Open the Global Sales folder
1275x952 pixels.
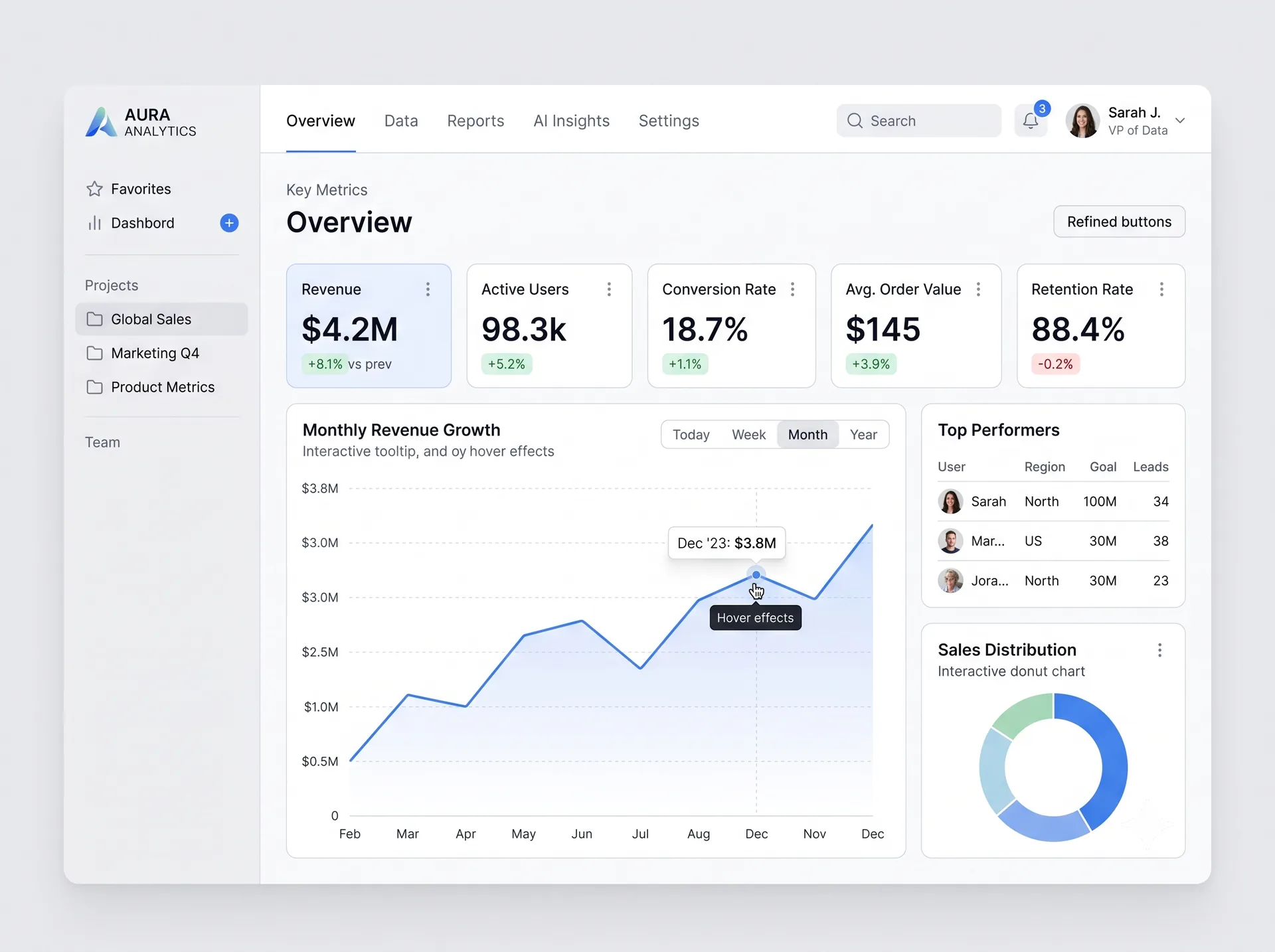[x=161, y=319]
